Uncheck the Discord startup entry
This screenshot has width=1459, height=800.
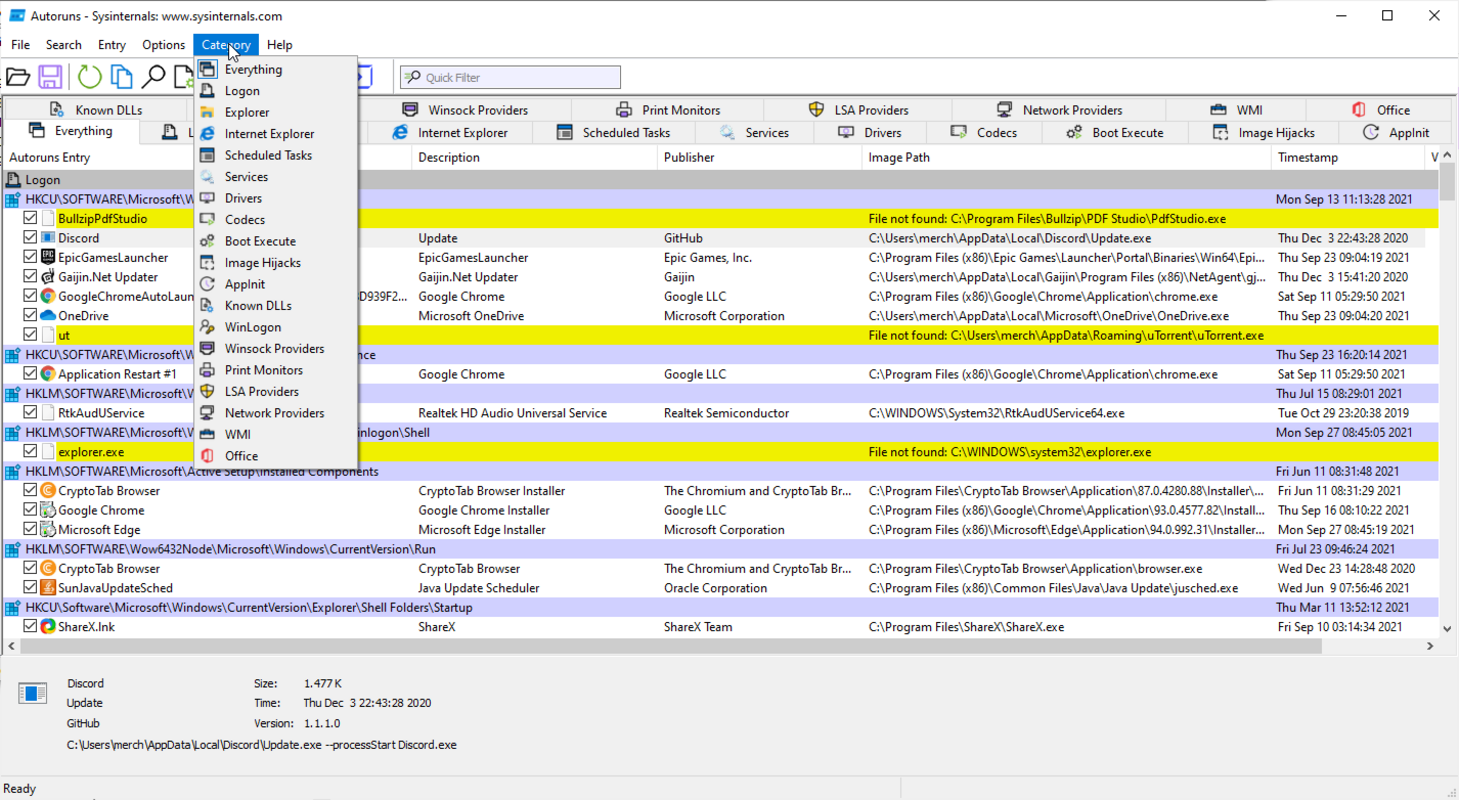pyautogui.click(x=29, y=237)
